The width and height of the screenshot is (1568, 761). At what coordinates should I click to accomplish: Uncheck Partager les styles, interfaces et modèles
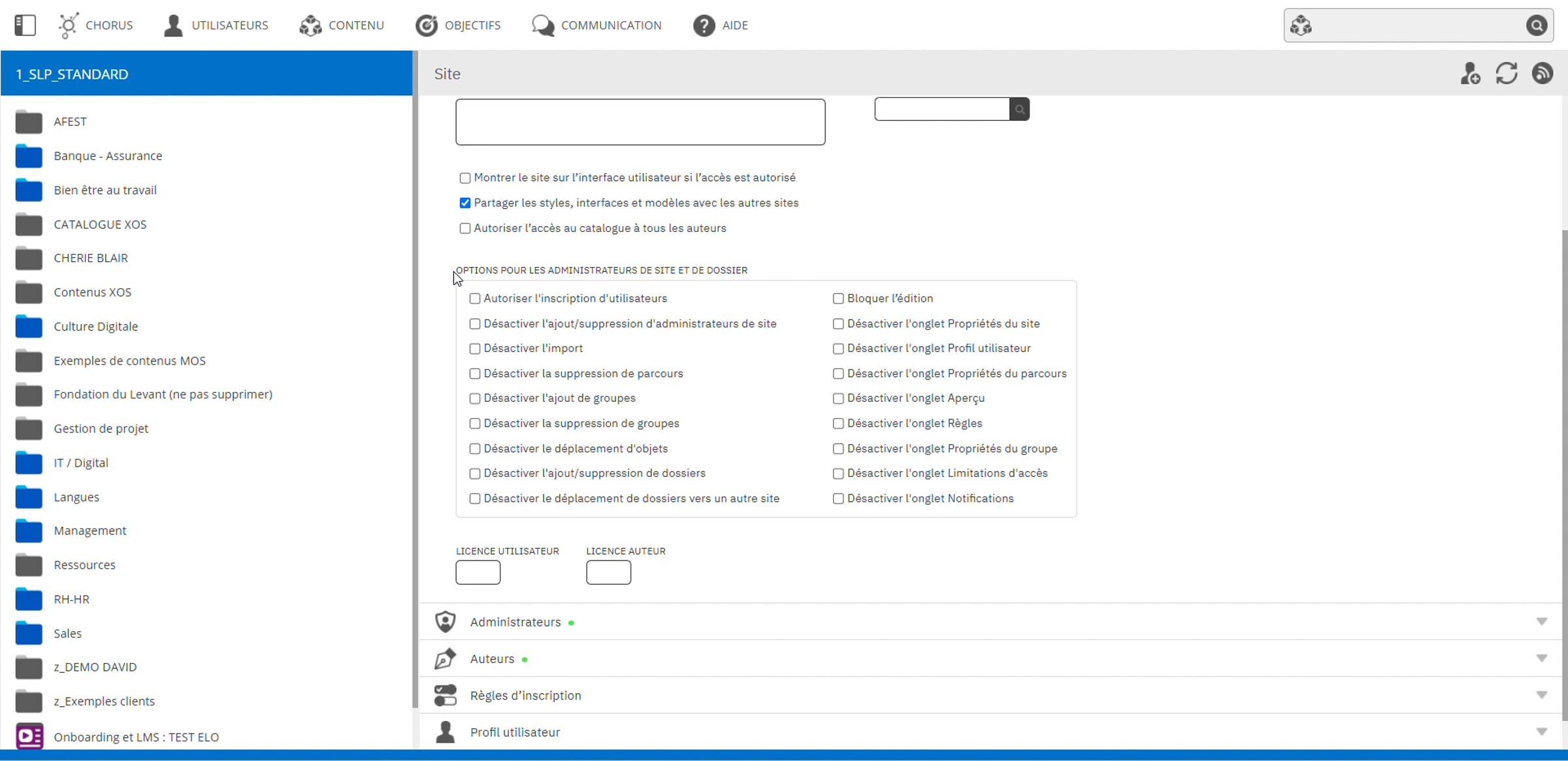(465, 203)
